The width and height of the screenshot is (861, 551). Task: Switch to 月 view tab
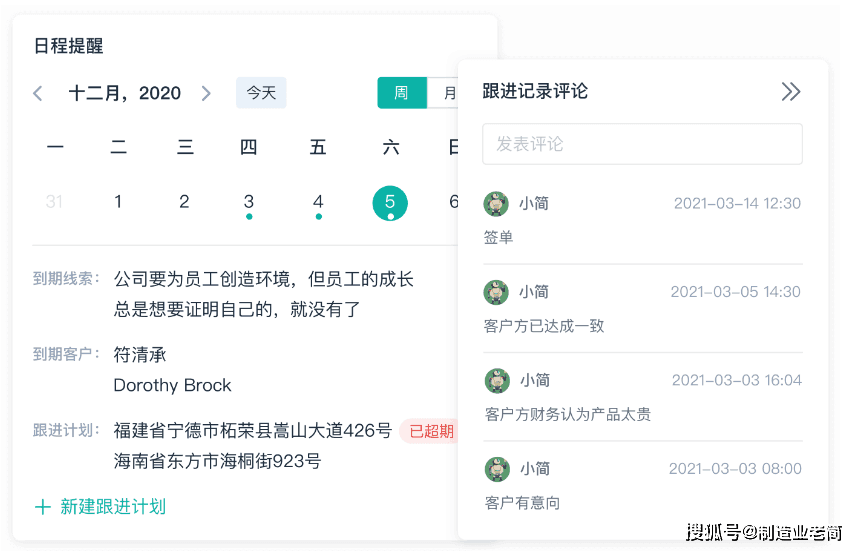tap(444, 92)
